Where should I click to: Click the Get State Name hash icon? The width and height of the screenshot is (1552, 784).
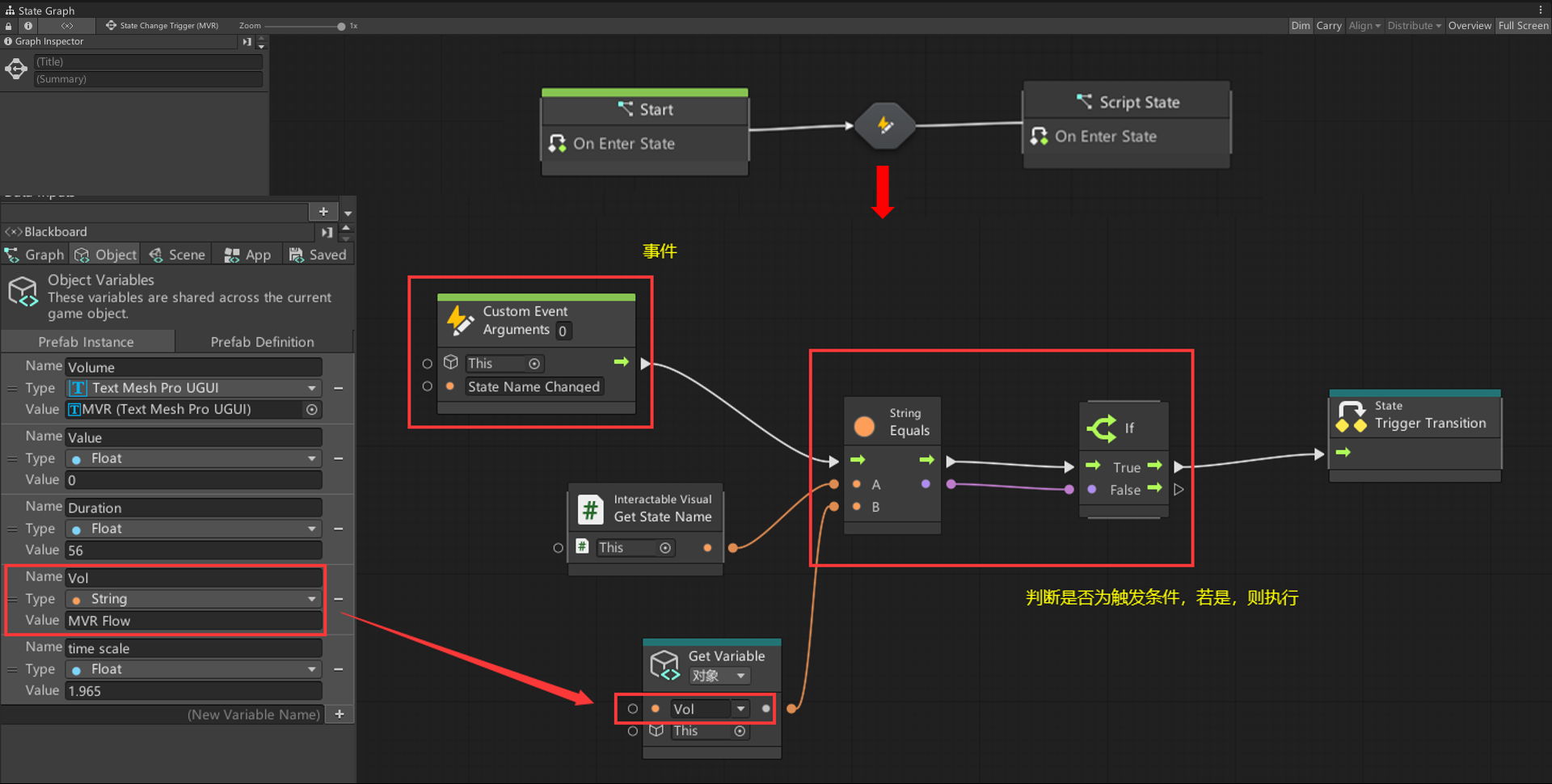590,509
